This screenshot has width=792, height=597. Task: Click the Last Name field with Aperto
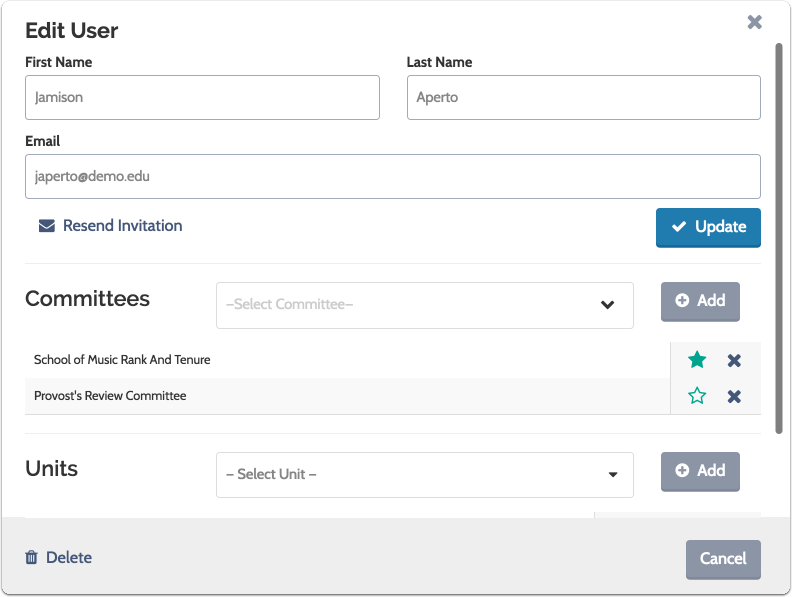pyautogui.click(x=583, y=97)
